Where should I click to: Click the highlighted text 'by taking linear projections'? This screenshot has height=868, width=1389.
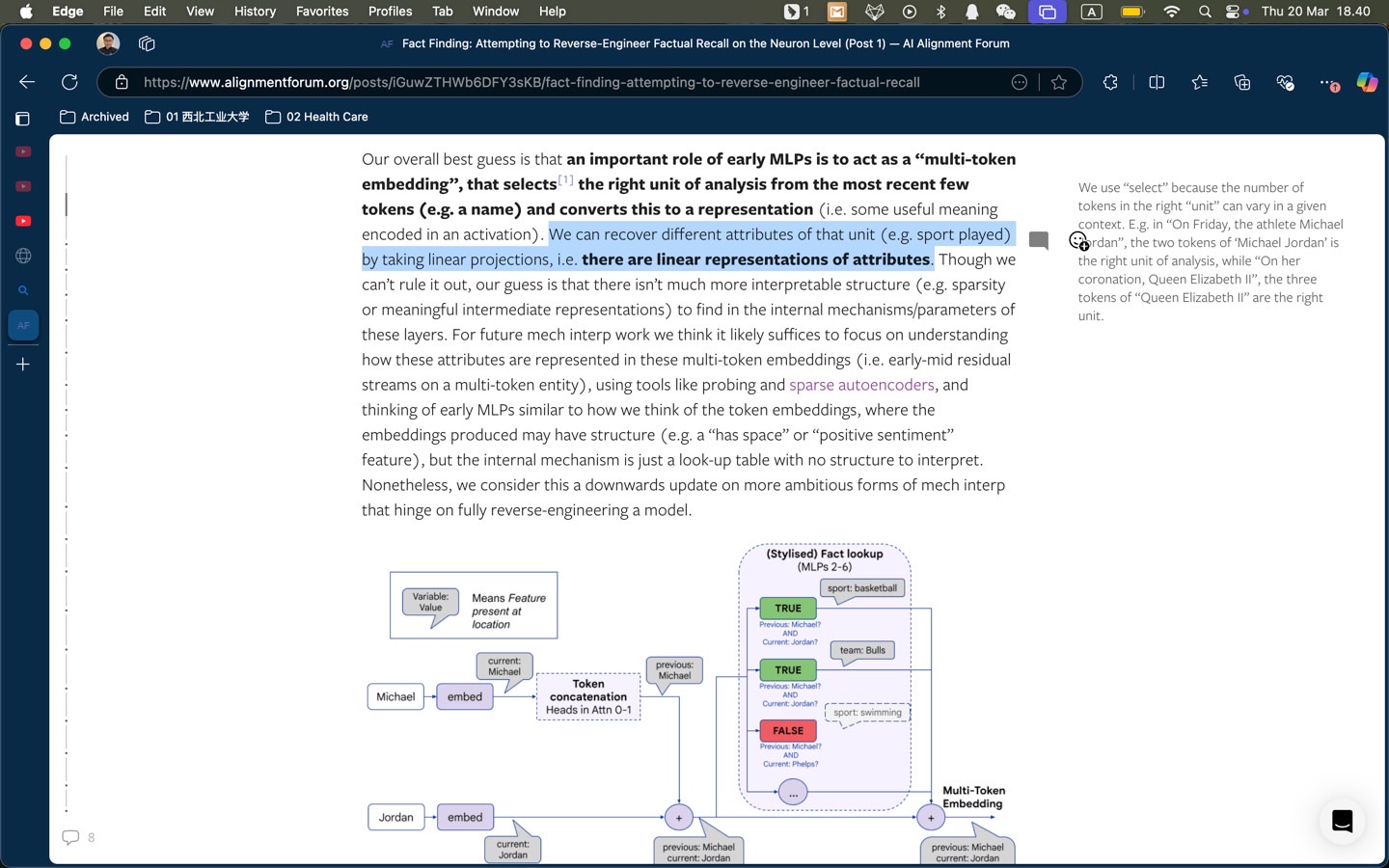click(x=457, y=259)
